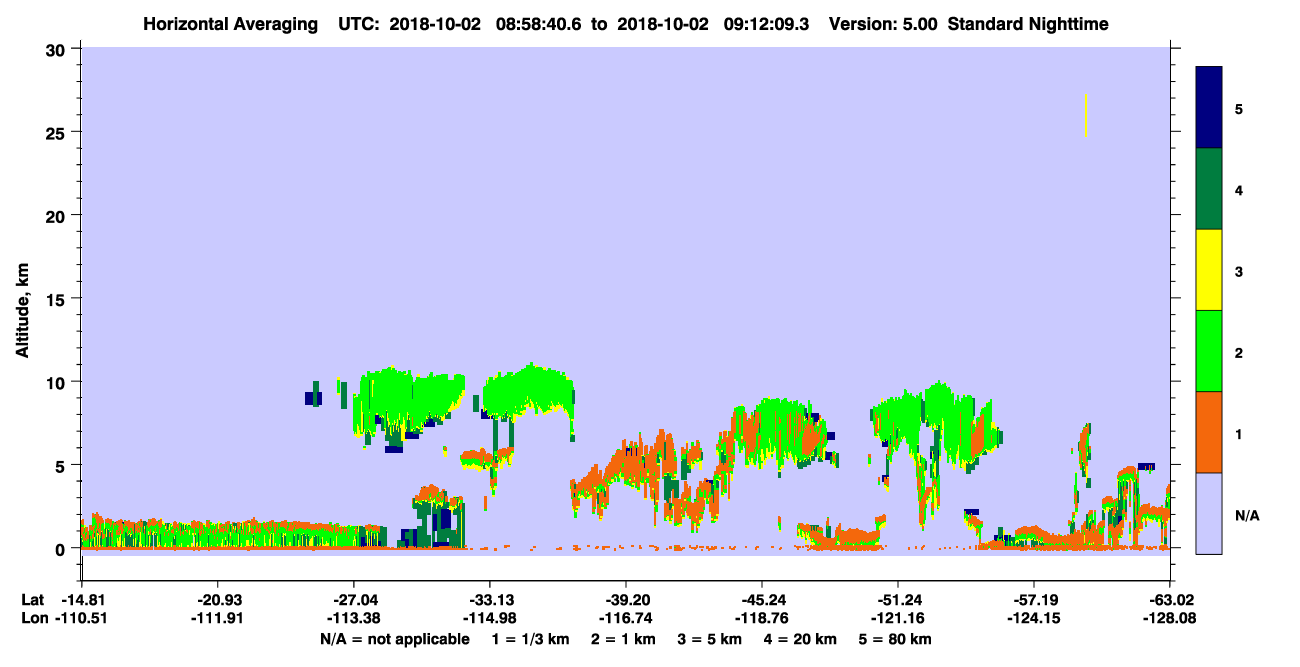Click the longitude -128.08 axis label
1300x667 pixels.
[1167, 618]
